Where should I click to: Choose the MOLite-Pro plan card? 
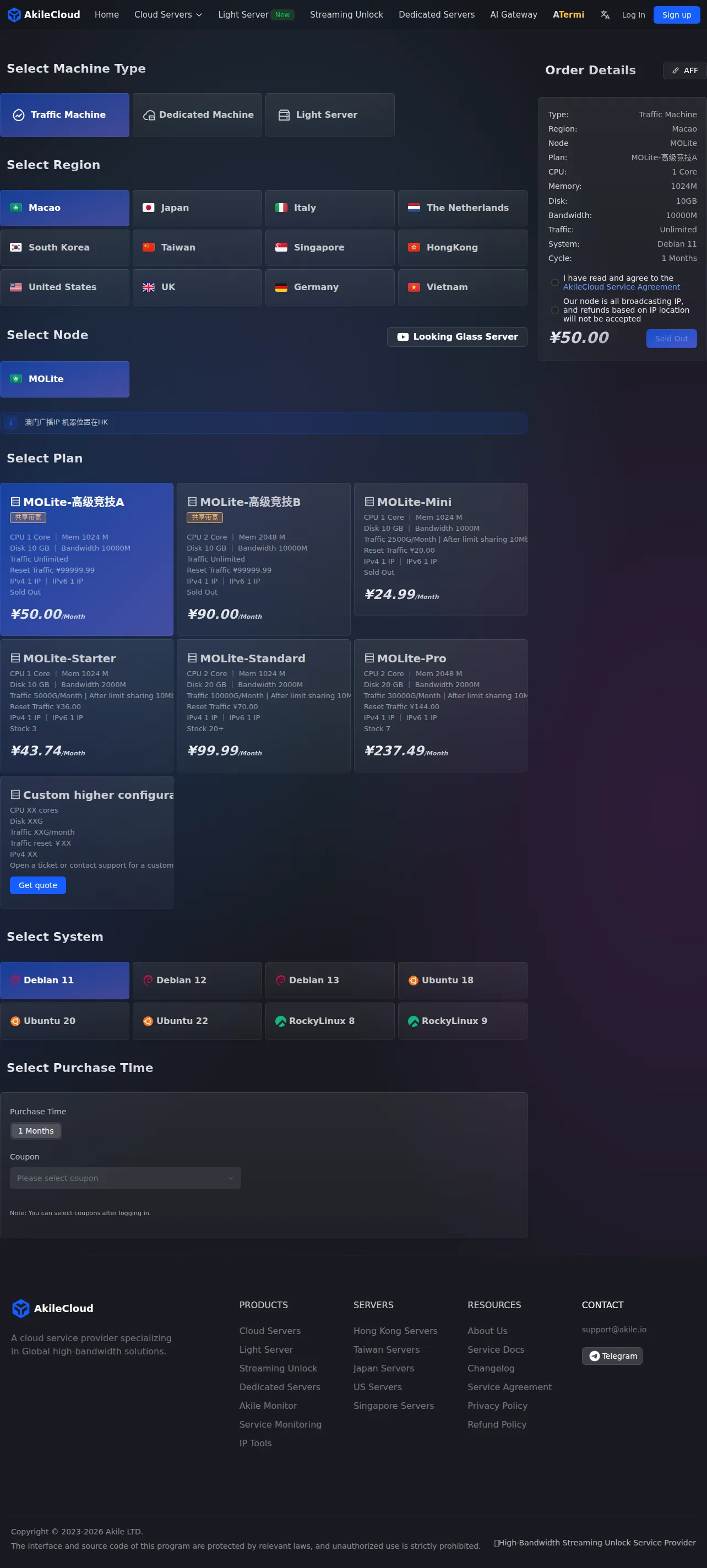440,705
